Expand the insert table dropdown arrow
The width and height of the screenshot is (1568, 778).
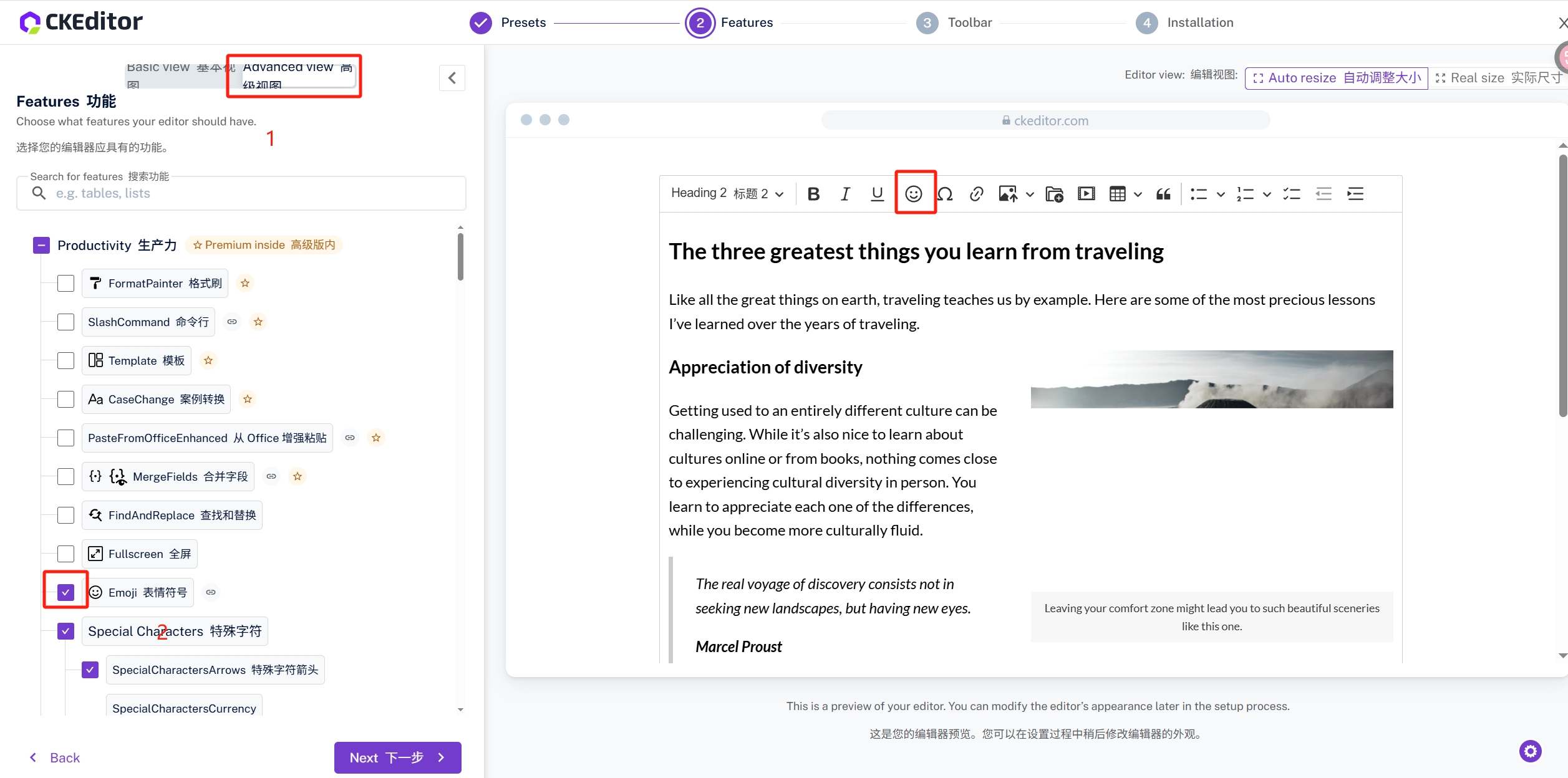[1138, 194]
